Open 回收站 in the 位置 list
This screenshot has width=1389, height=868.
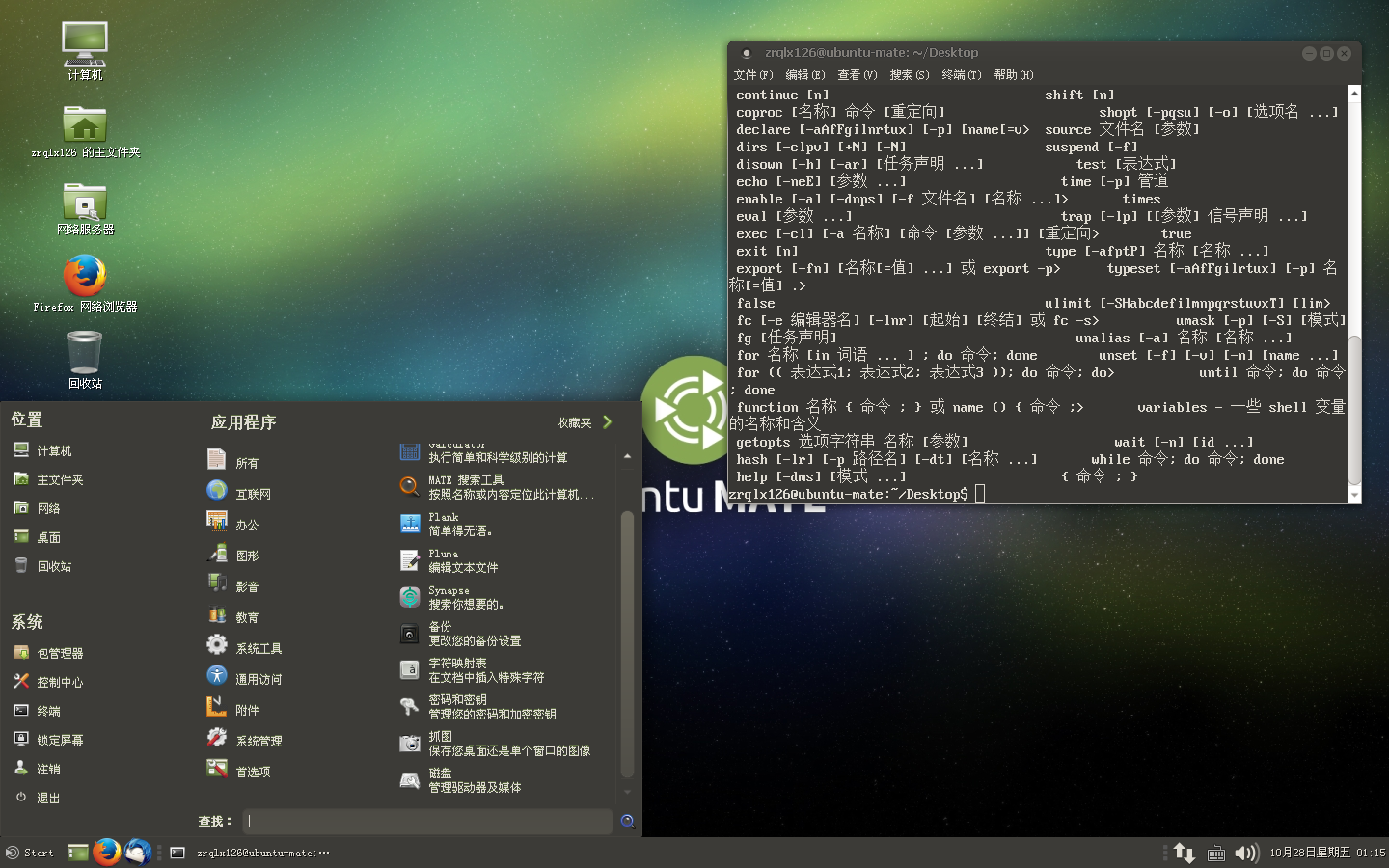coord(43,566)
